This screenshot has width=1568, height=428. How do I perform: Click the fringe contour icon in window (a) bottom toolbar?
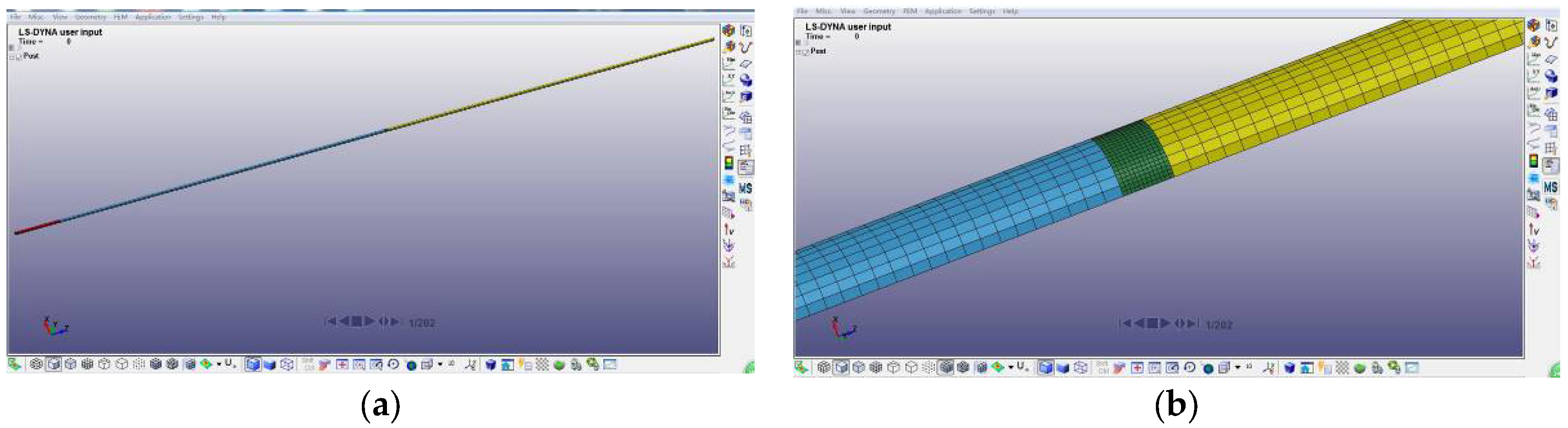(x=206, y=365)
